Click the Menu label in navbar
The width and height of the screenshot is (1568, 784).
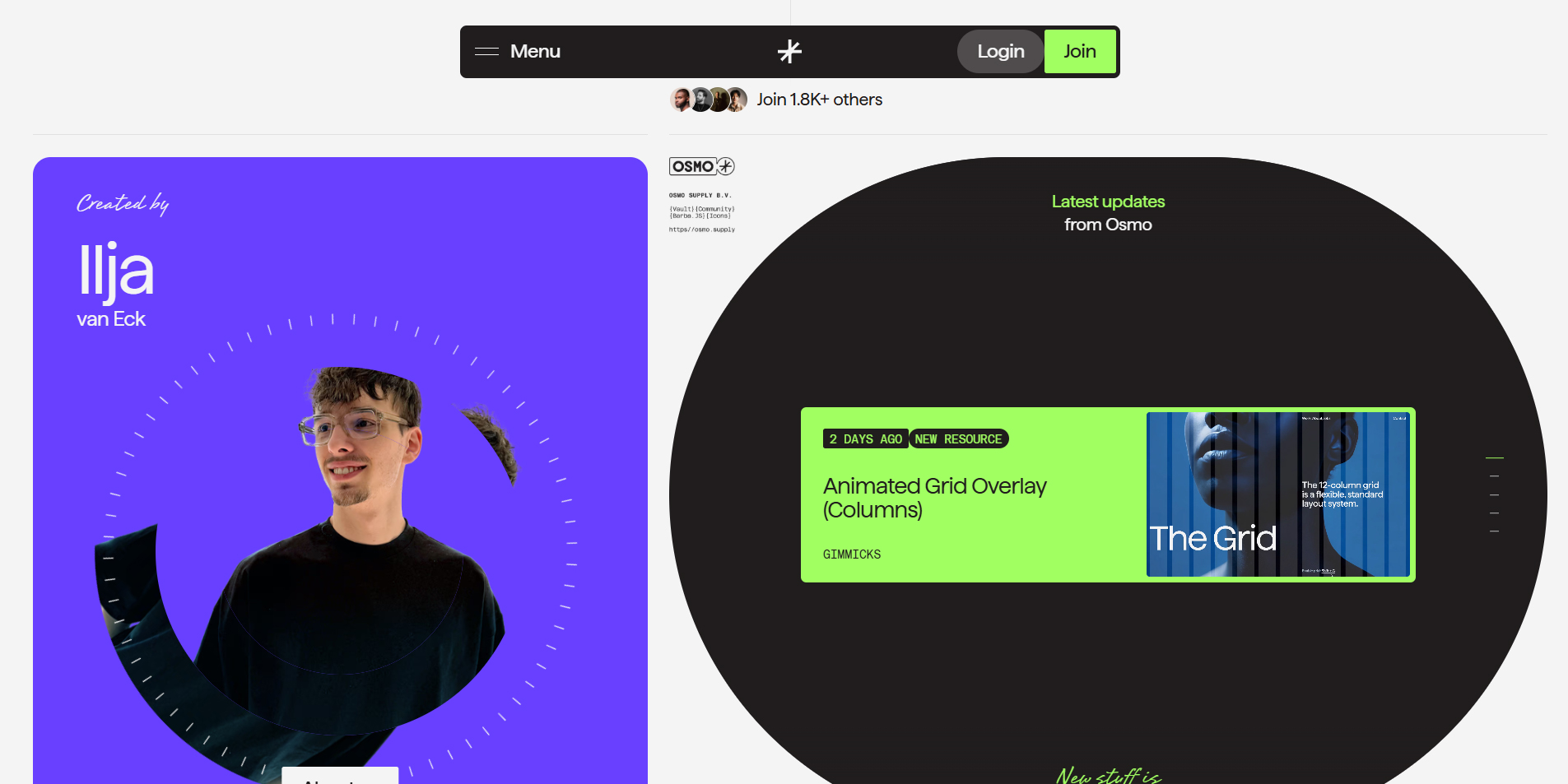(x=535, y=51)
